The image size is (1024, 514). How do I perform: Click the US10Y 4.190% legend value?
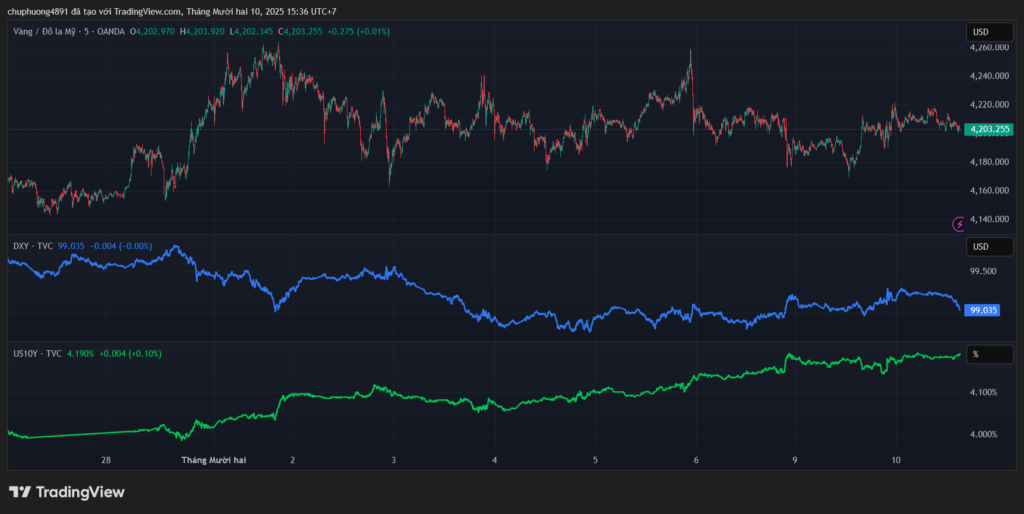click(x=82, y=353)
